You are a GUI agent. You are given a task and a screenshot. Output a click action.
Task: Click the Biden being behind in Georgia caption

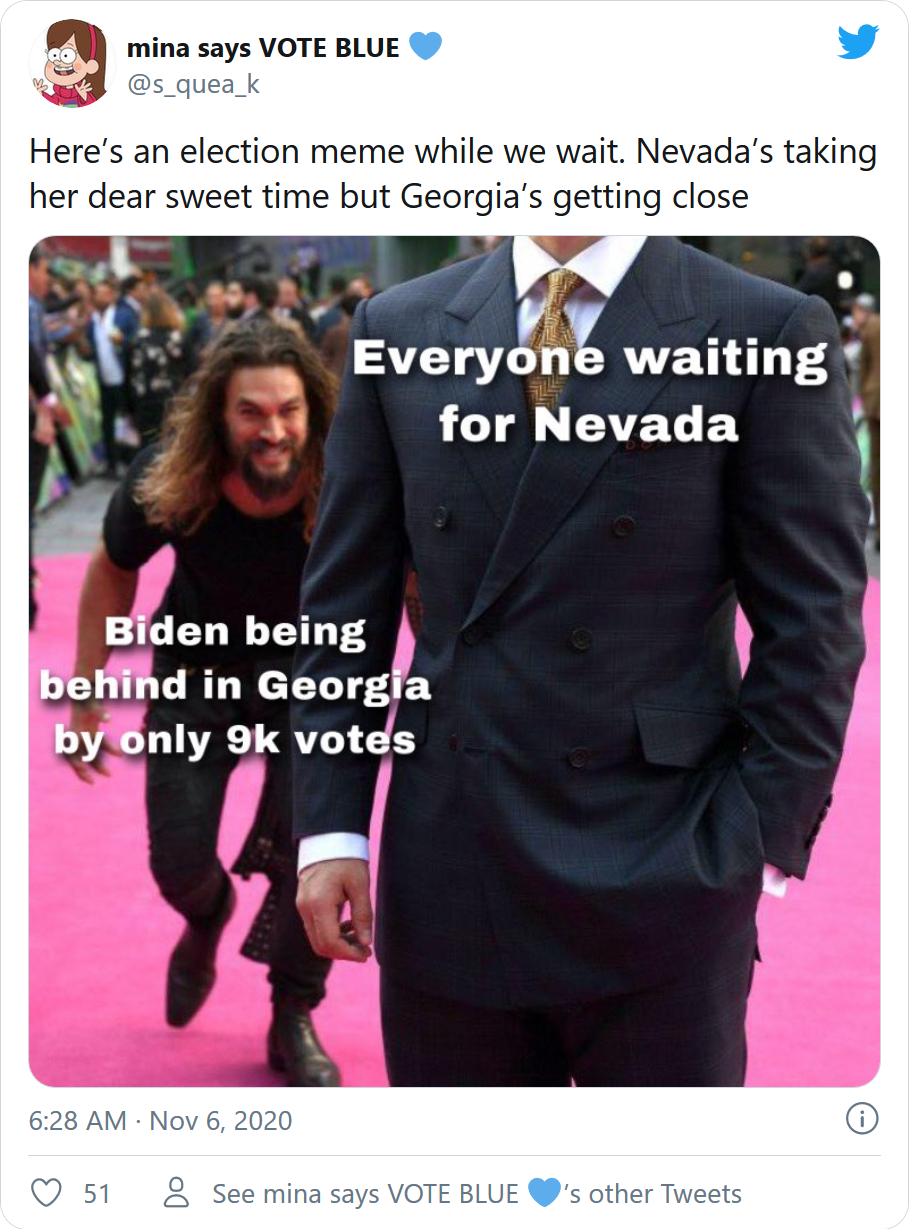[235, 686]
